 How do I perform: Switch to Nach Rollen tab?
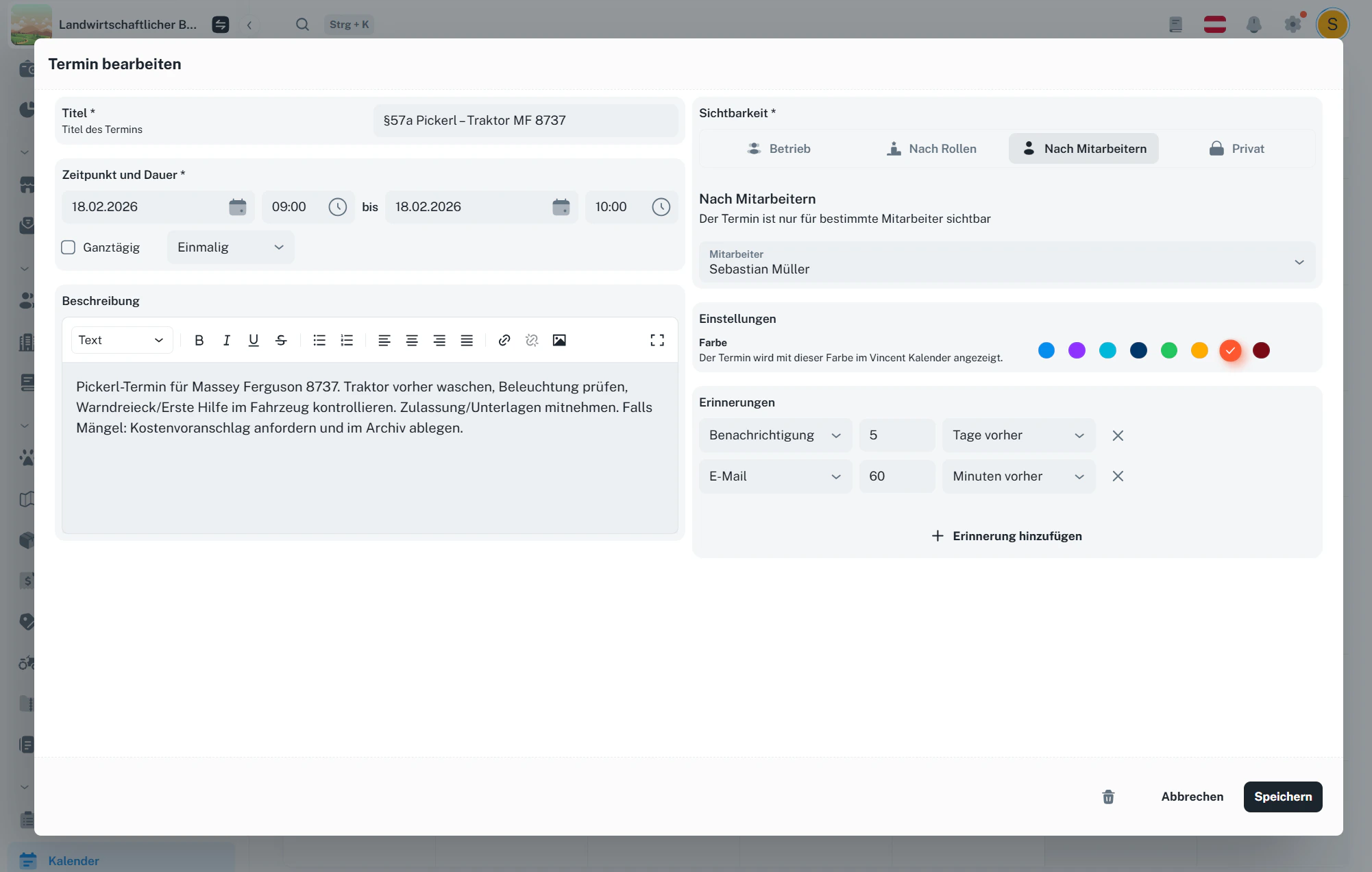pos(931,149)
